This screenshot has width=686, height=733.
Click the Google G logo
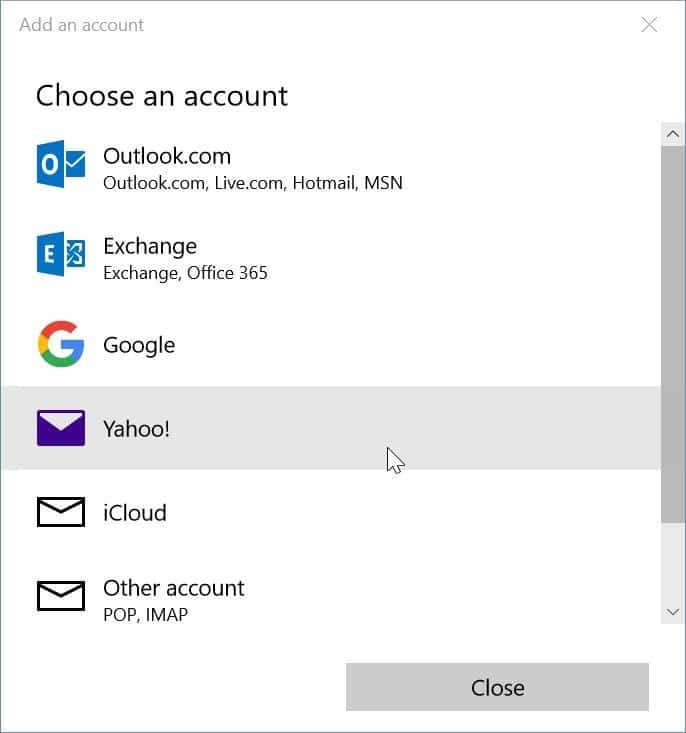(61, 344)
